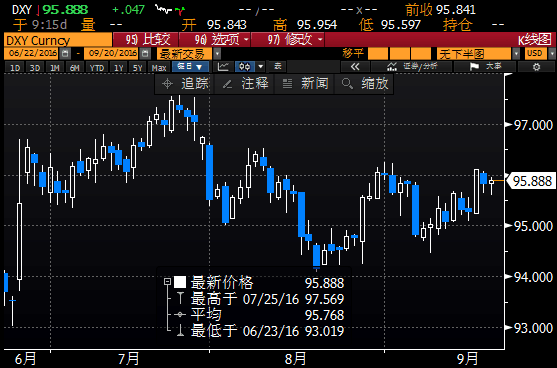Open 97) 修改 edit dropdown
The width and height of the screenshot is (557, 368).
point(288,39)
